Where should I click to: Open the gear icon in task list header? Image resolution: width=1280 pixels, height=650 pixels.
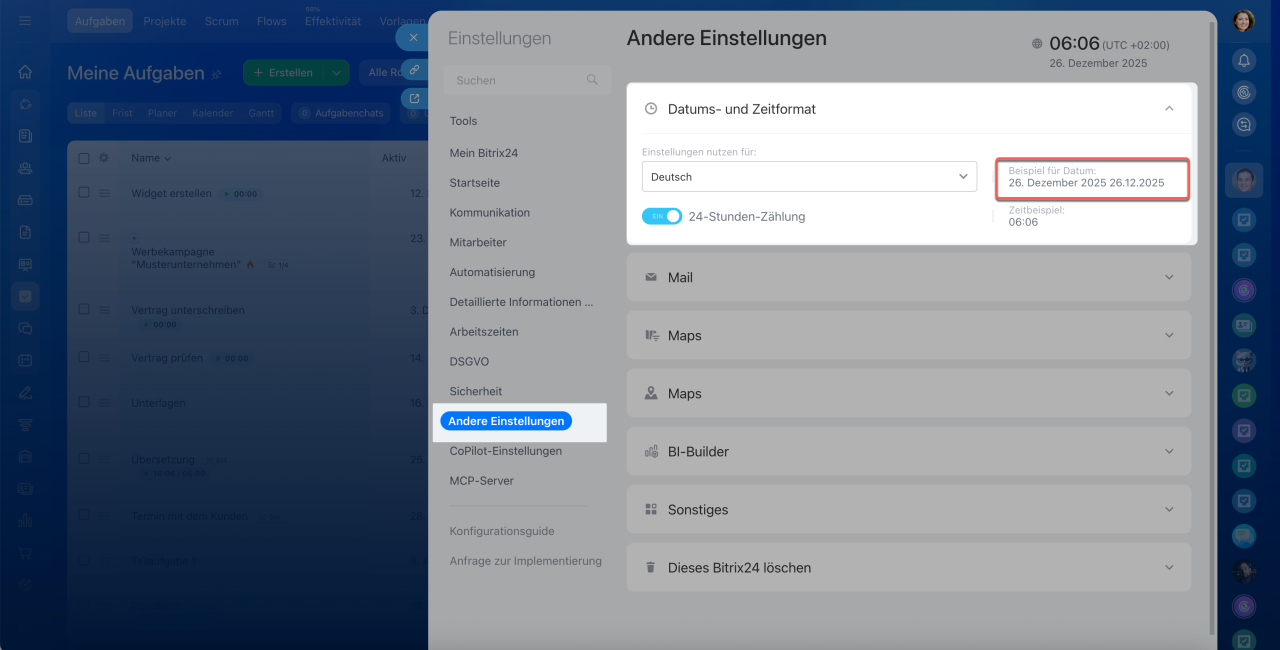pyautogui.click(x=104, y=158)
